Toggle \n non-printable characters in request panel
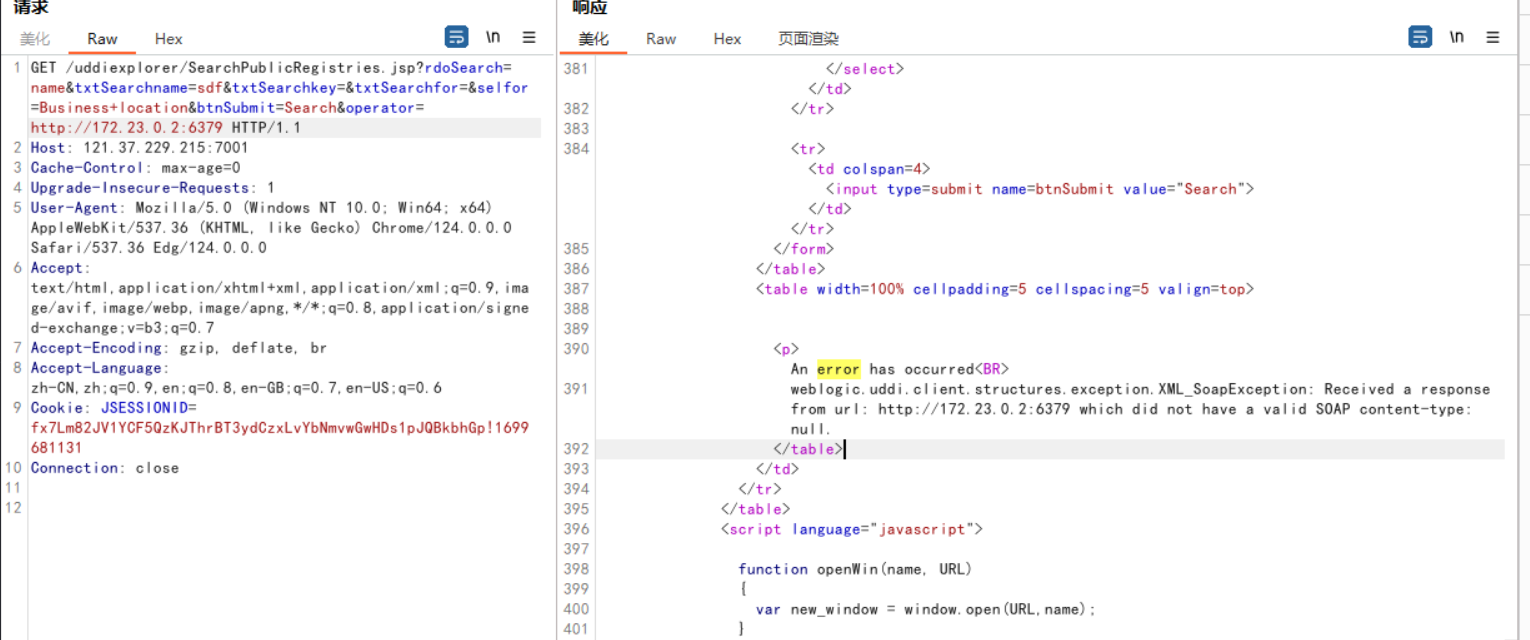This screenshot has width=1530, height=640. coord(493,37)
